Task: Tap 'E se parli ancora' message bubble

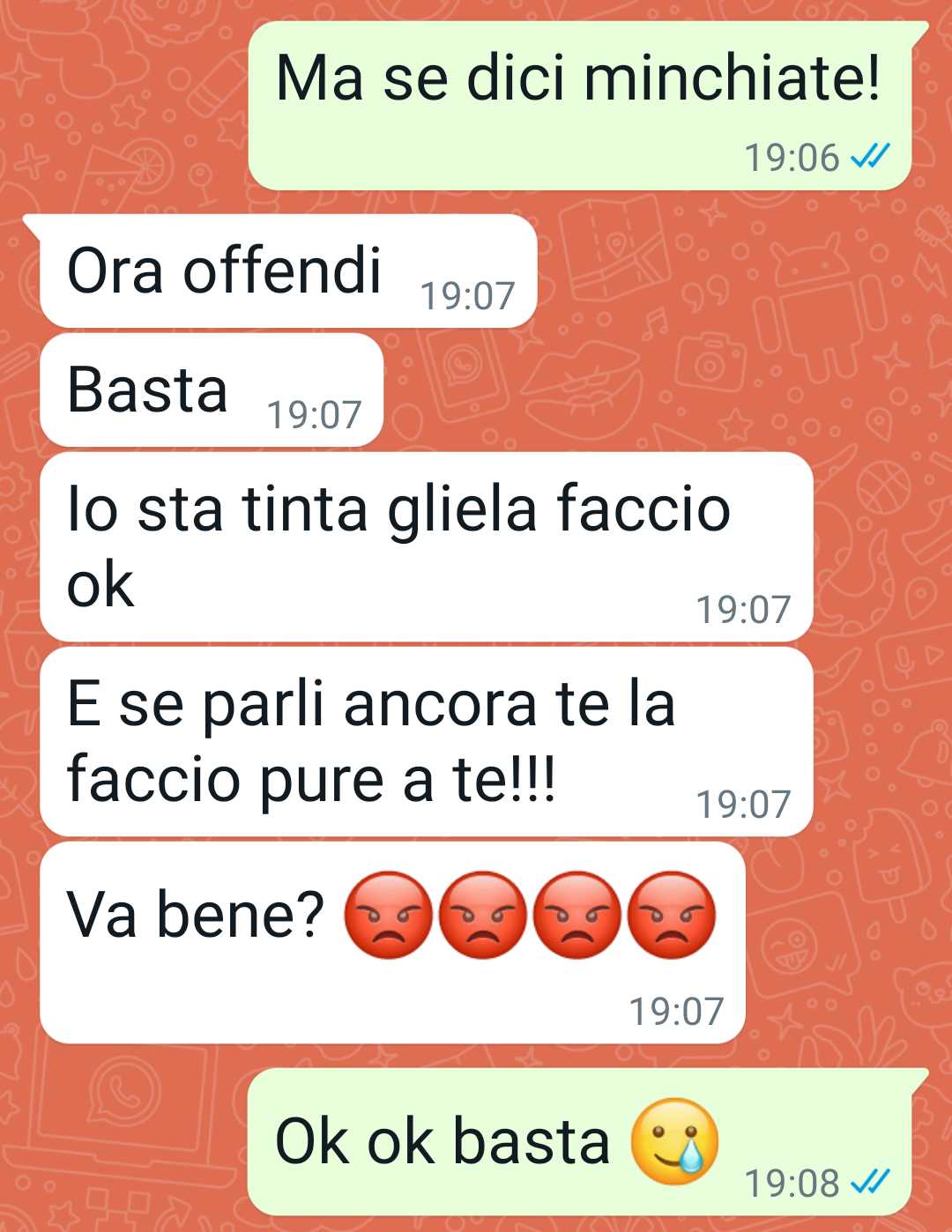Action: [x=426, y=742]
